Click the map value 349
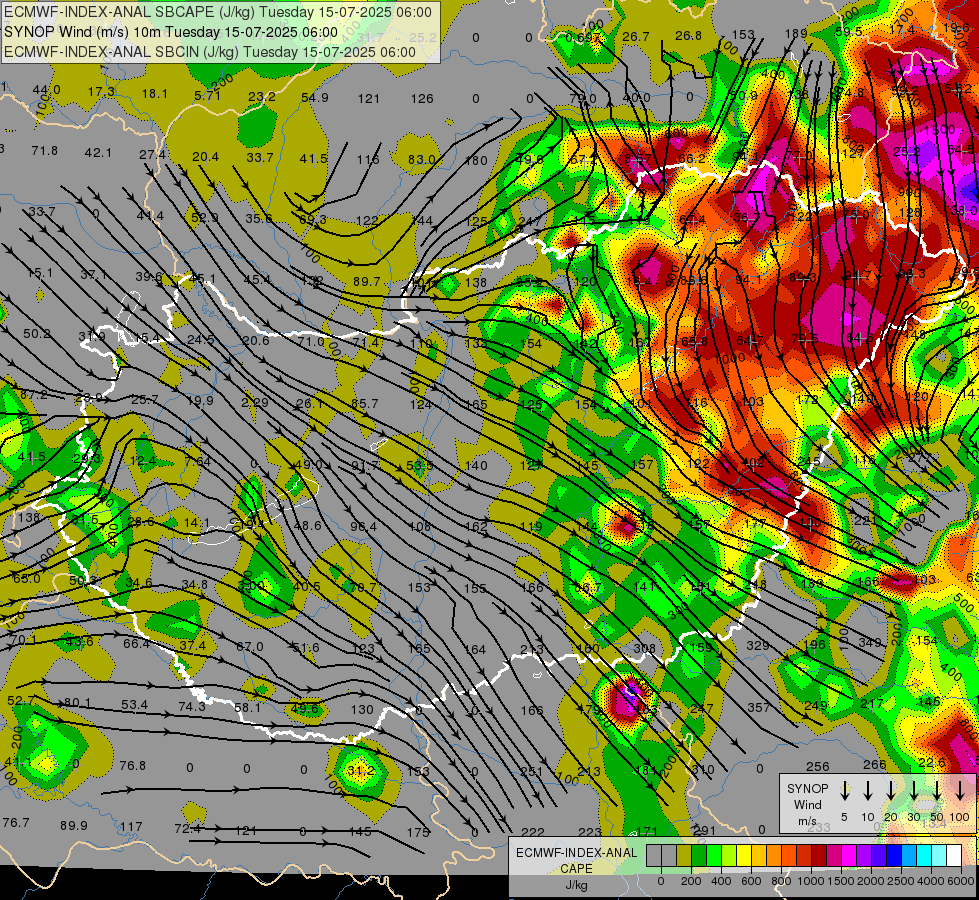The height and width of the screenshot is (900, 979). click(870, 642)
